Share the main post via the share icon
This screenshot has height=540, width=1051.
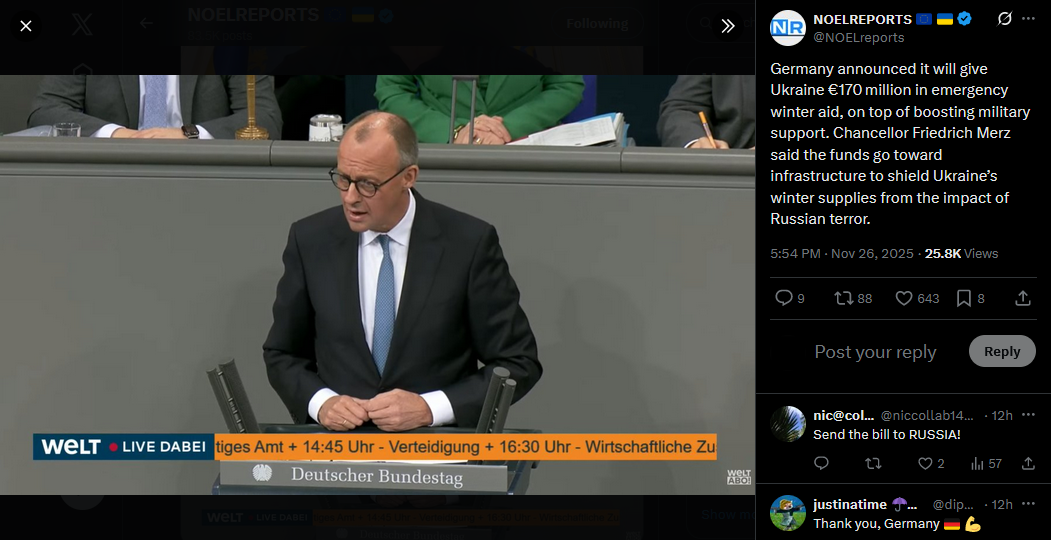[x=1023, y=298]
